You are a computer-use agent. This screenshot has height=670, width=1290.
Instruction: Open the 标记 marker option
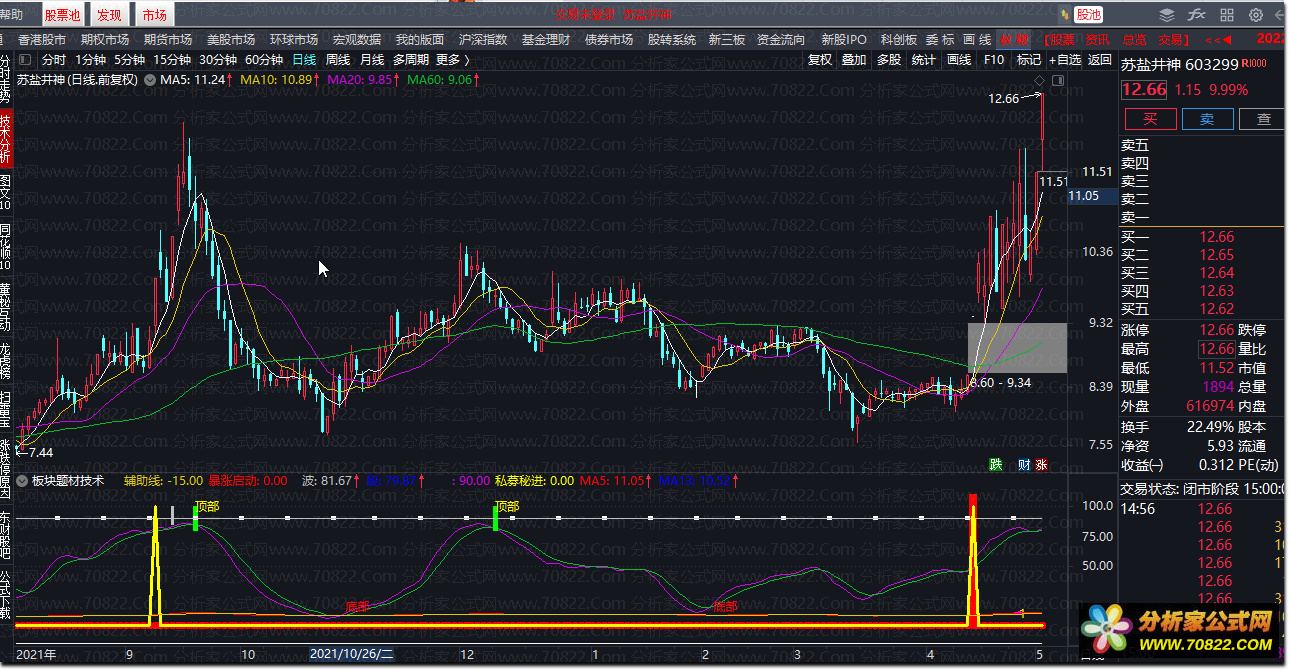click(1029, 60)
